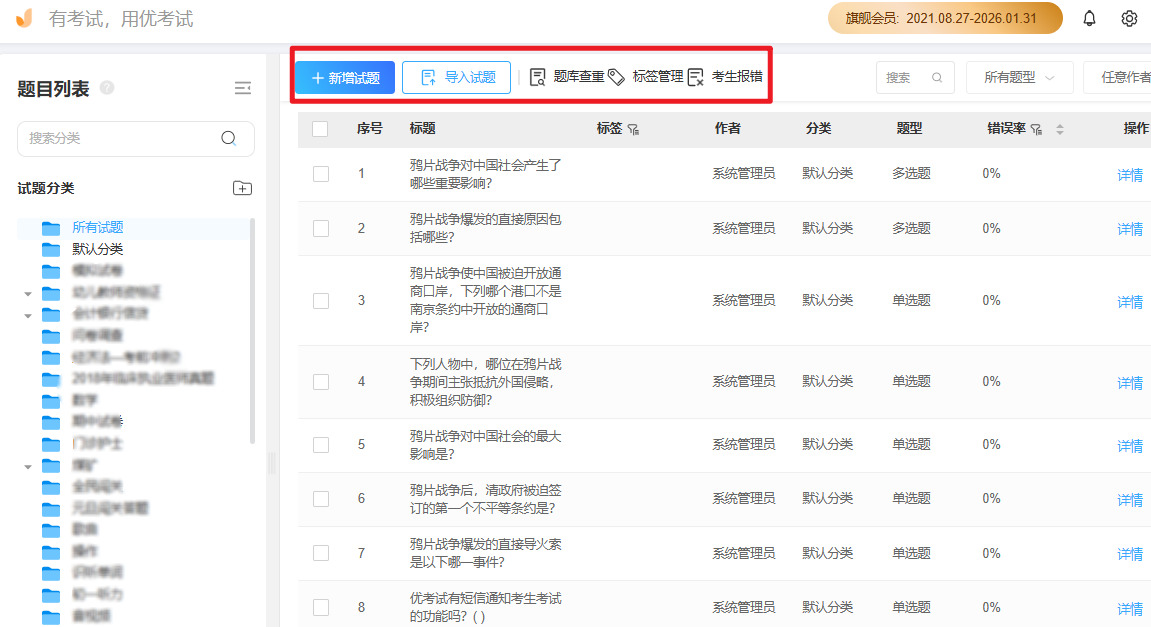Open 详情 for the first question

[x=1129, y=173]
